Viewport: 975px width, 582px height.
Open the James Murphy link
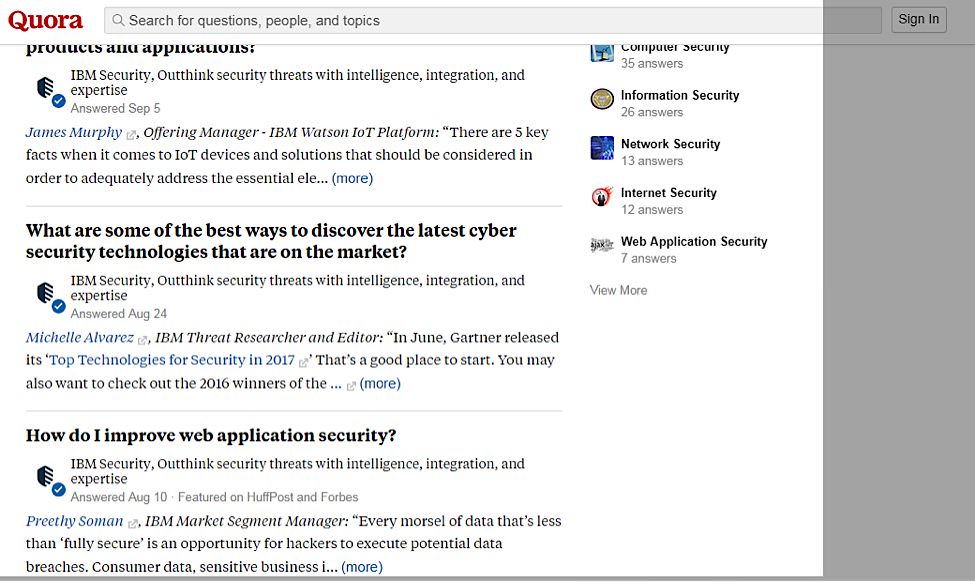click(x=74, y=132)
